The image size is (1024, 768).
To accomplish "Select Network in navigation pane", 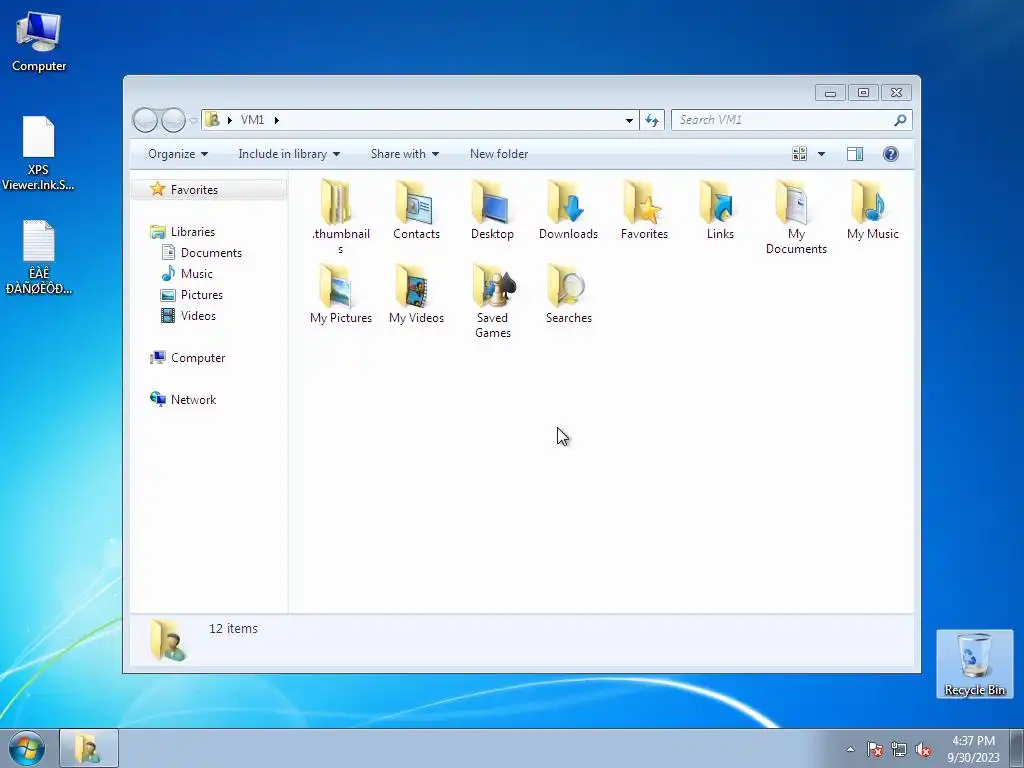I will 193,400.
